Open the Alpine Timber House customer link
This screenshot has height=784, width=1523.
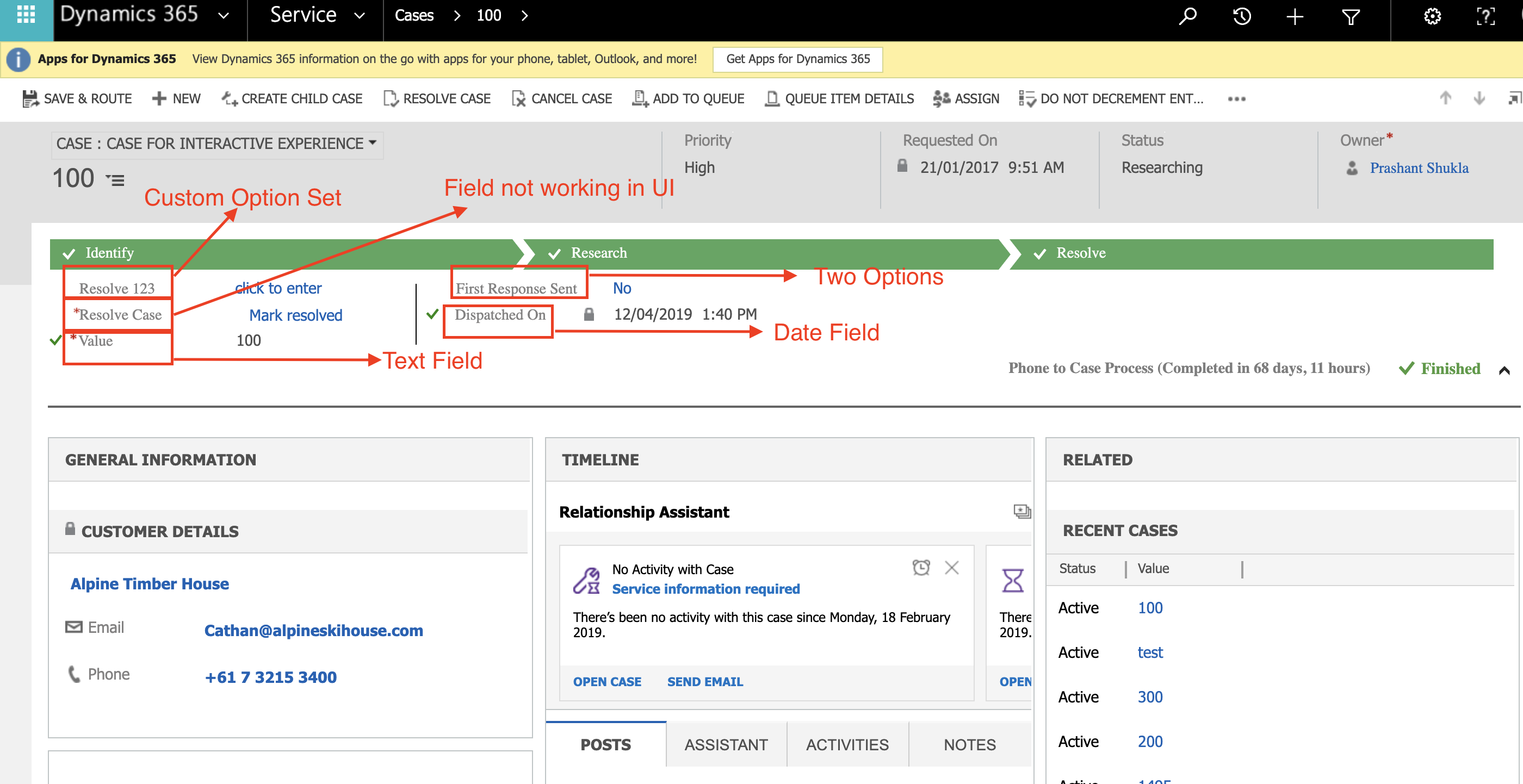pyautogui.click(x=150, y=584)
